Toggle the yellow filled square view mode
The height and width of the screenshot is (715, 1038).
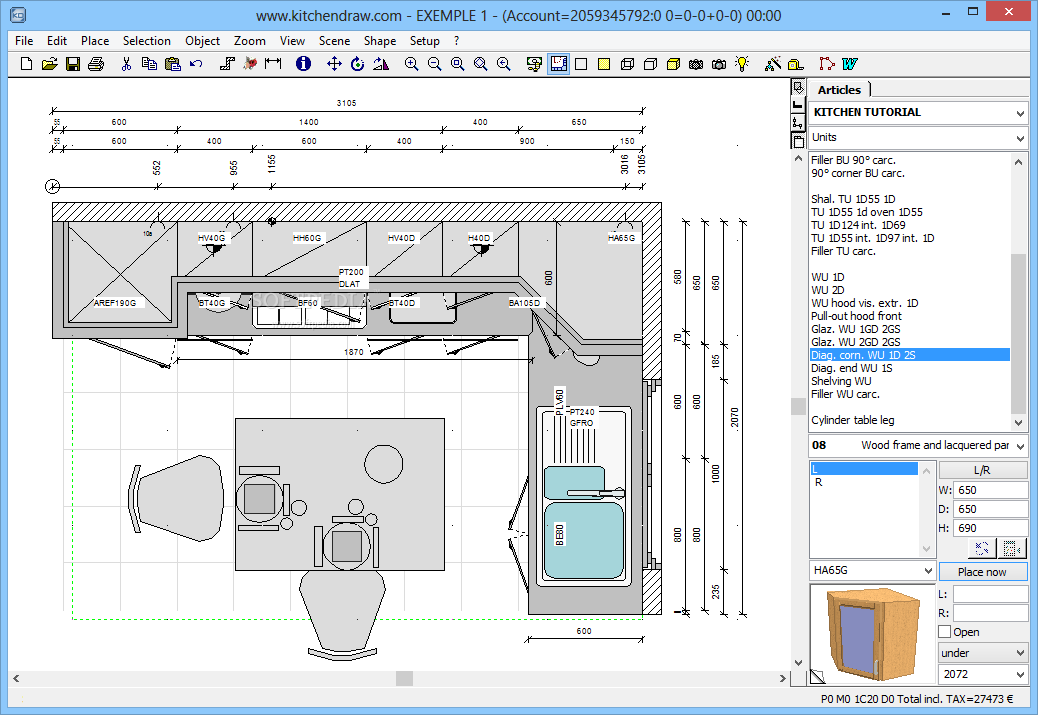(604, 64)
